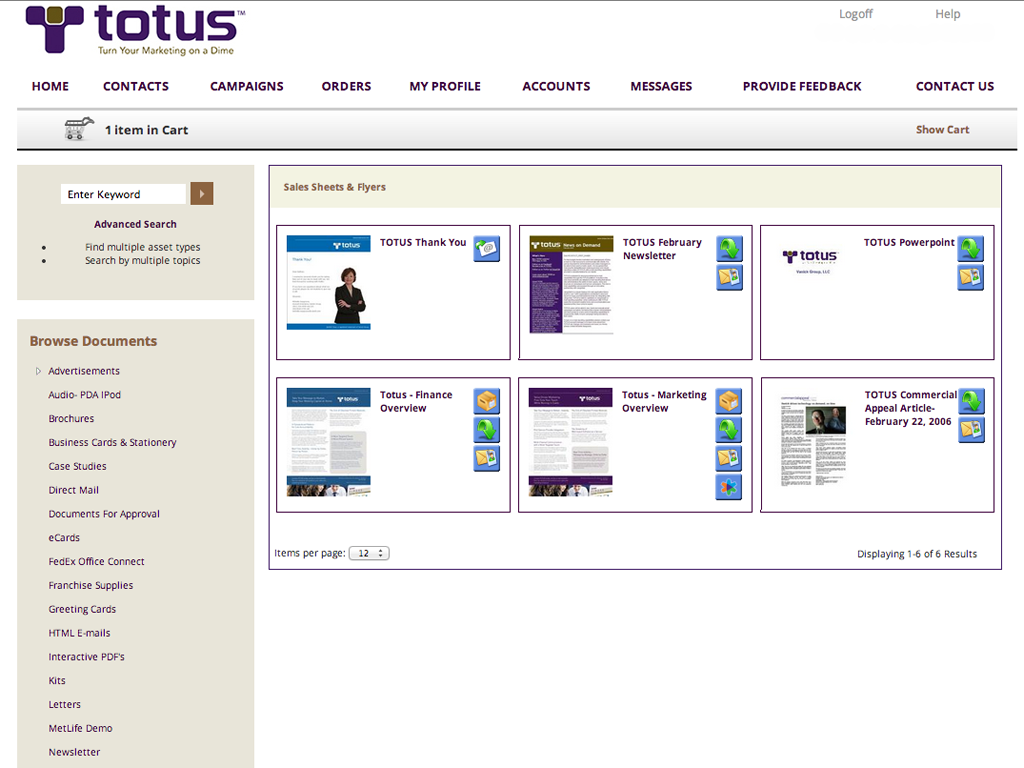
Task: Open the Kits category
Action: [57, 680]
